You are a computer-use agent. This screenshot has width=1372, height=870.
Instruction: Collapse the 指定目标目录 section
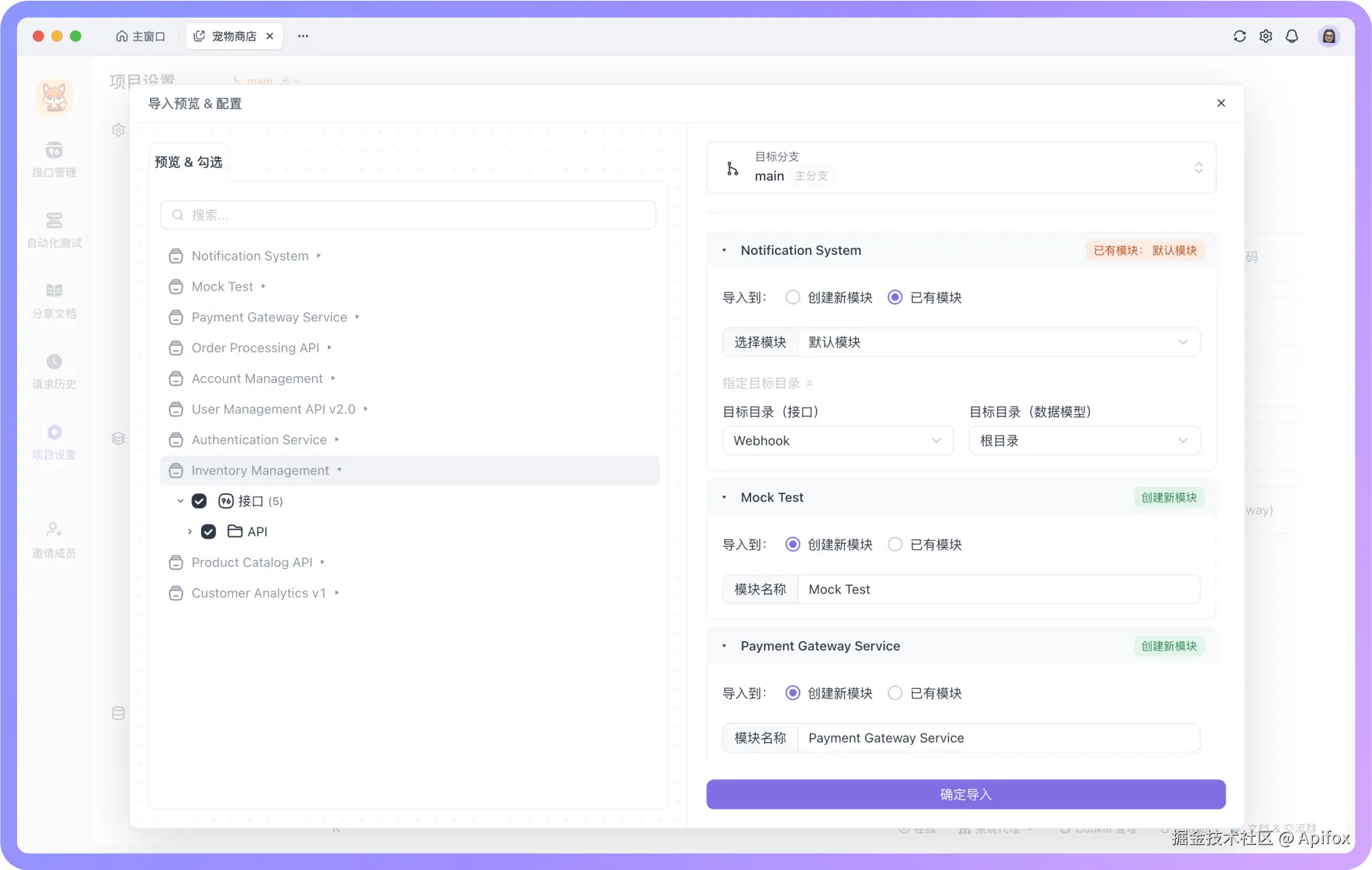[x=767, y=383]
